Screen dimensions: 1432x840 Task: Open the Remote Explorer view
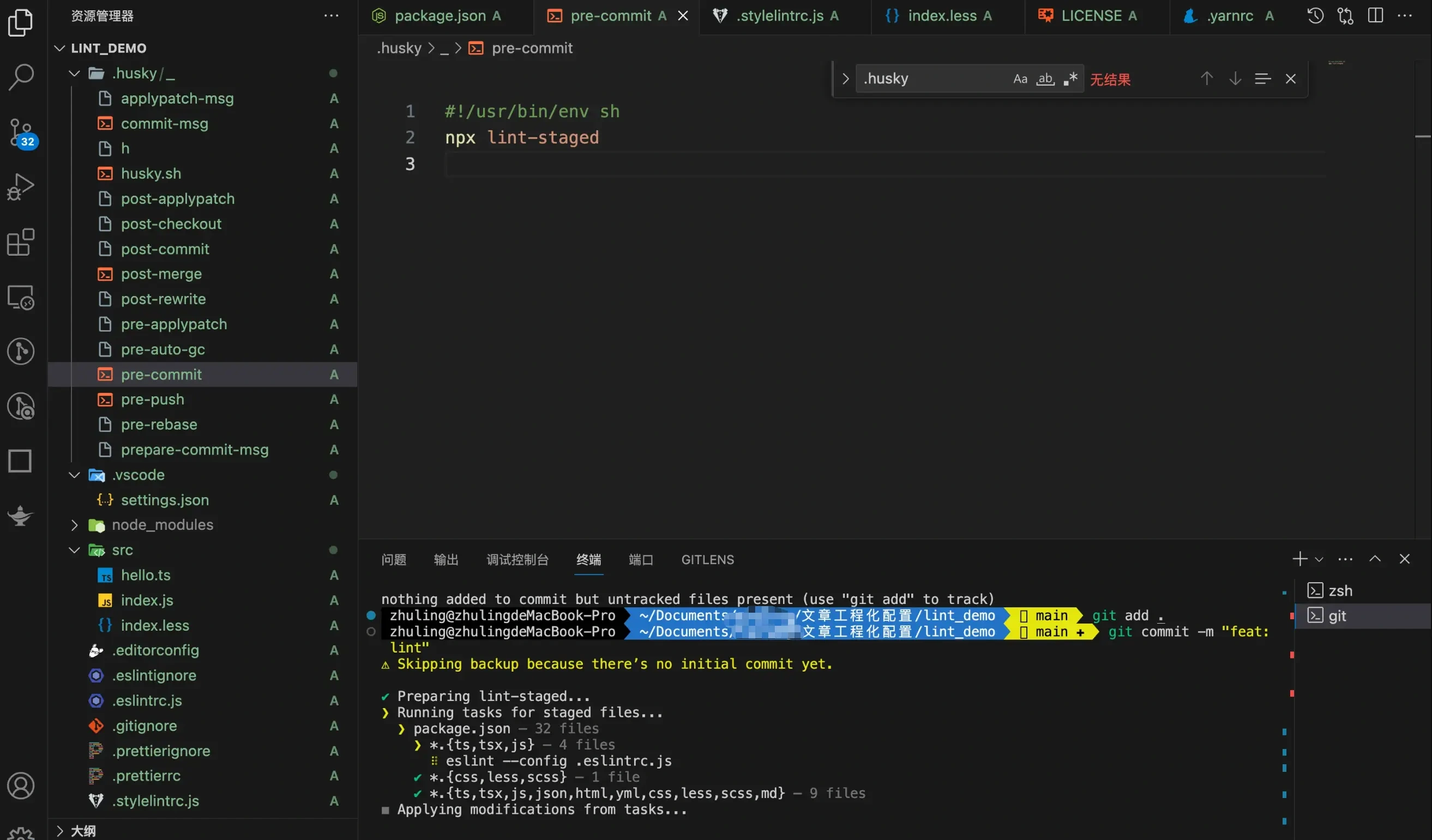(21, 297)
